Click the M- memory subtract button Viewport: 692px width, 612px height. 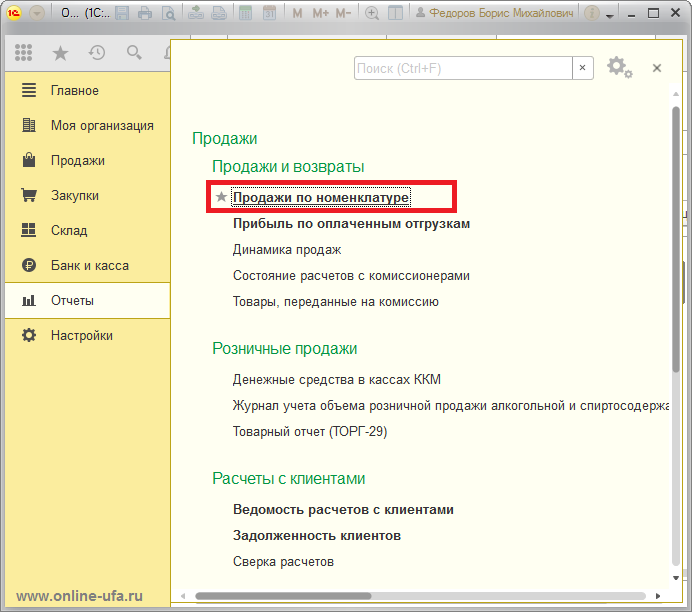click(x=343, y=13)
